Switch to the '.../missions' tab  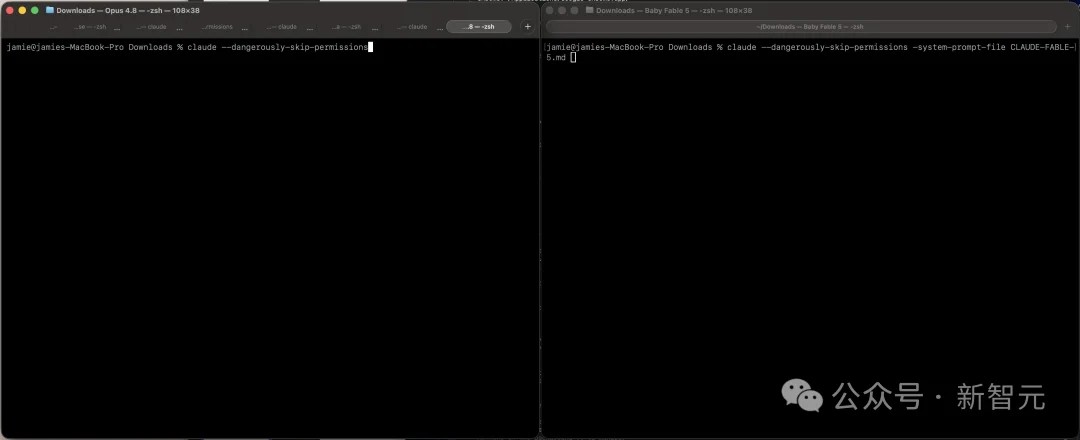[x=217, y=27]
